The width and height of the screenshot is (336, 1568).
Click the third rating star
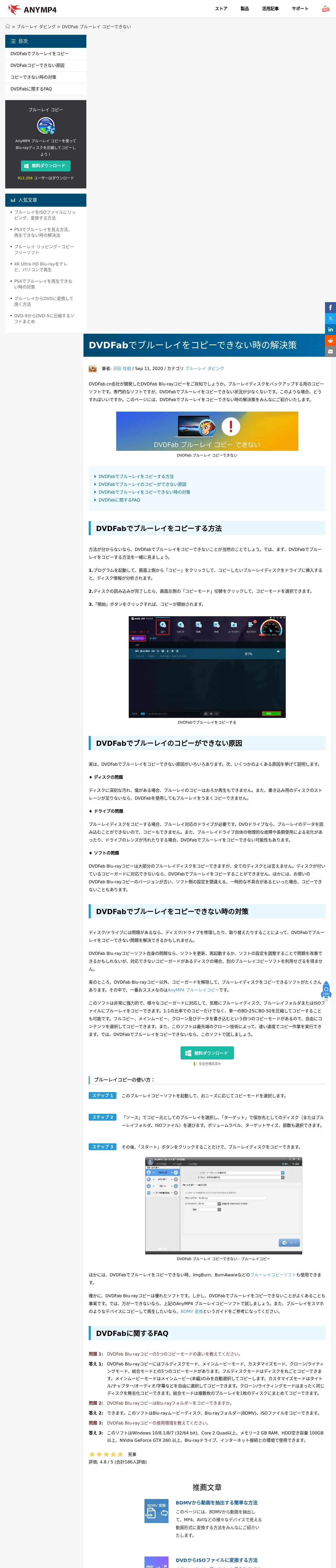[106, 1454]
